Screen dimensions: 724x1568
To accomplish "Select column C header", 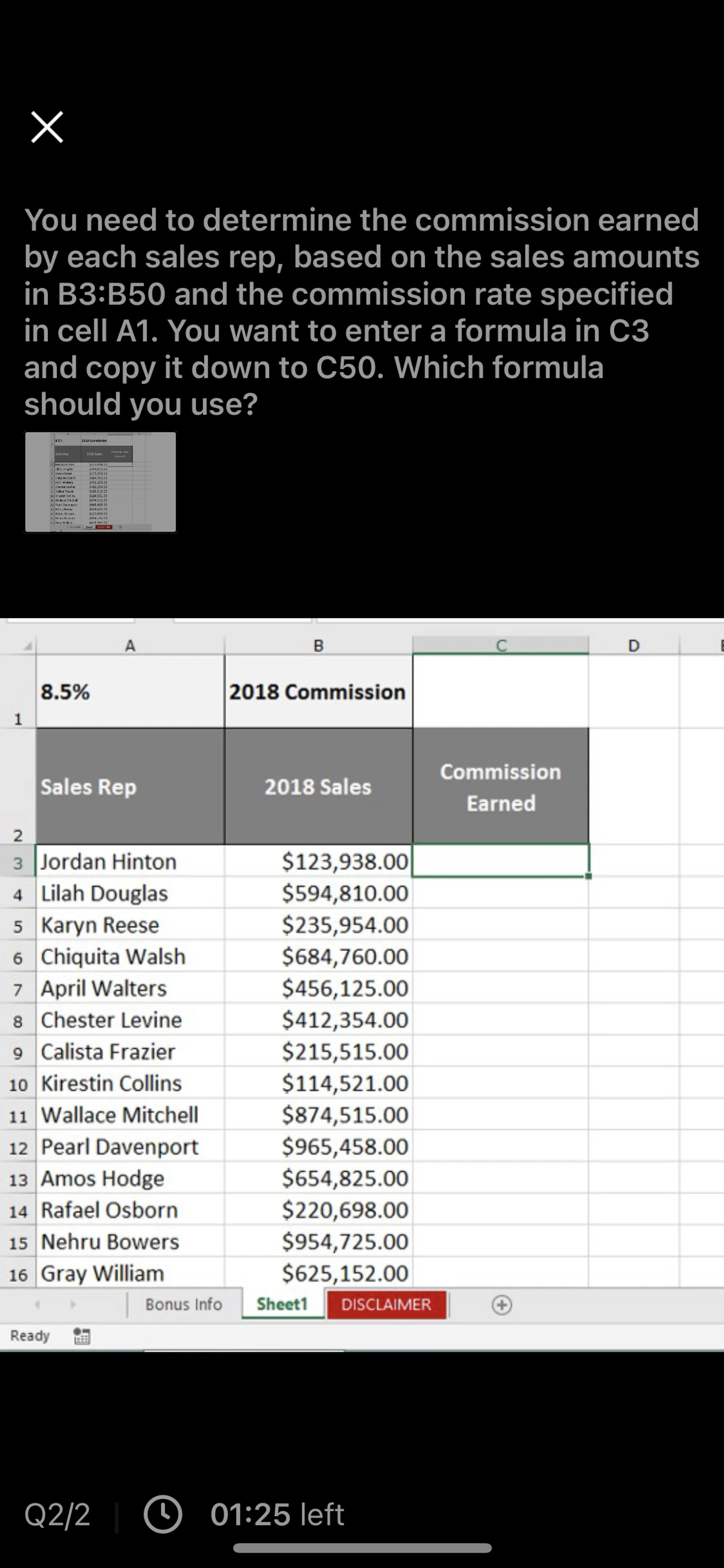I will pos(500,646).
